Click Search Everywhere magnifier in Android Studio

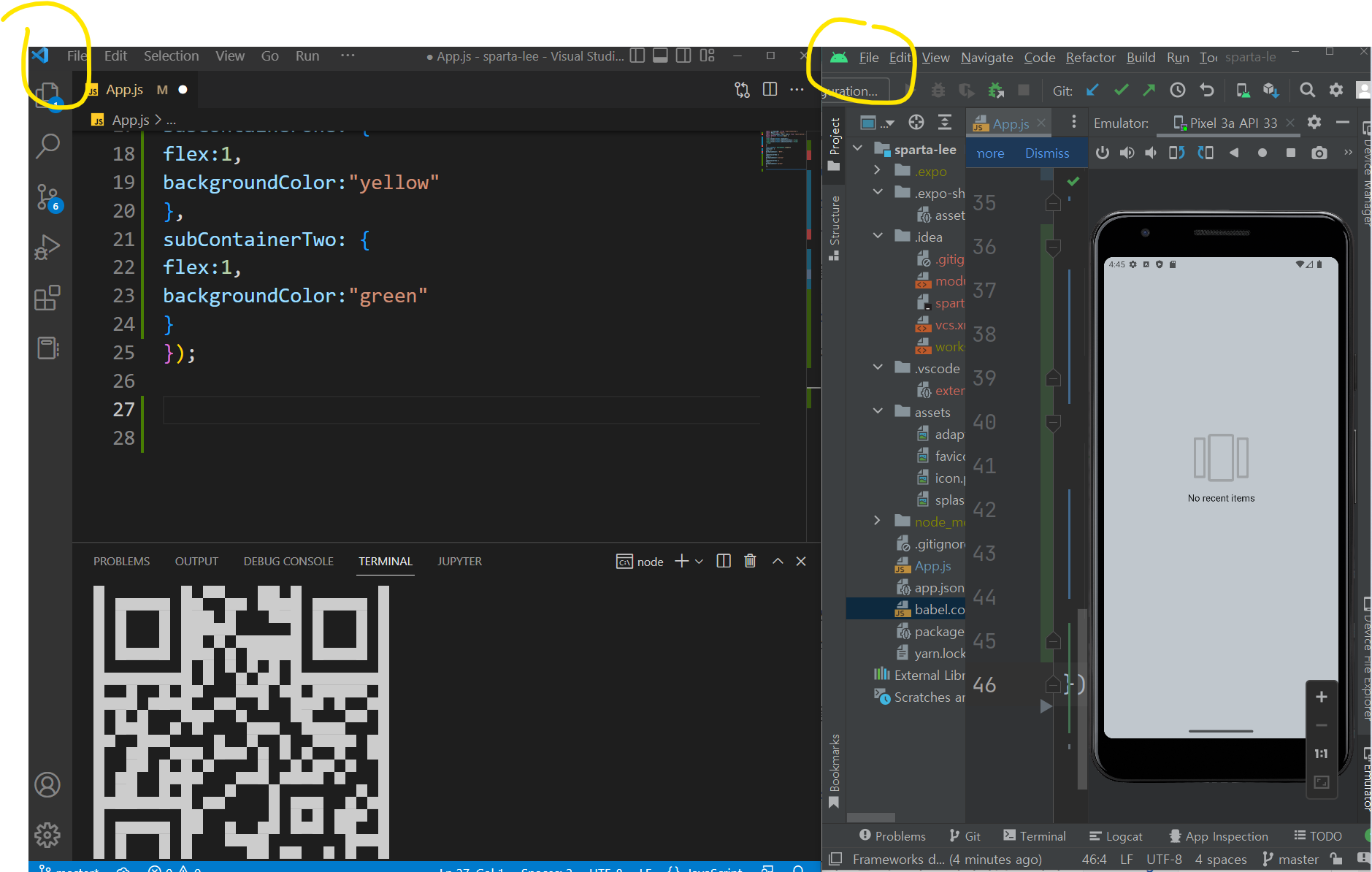pos(1307,90)
